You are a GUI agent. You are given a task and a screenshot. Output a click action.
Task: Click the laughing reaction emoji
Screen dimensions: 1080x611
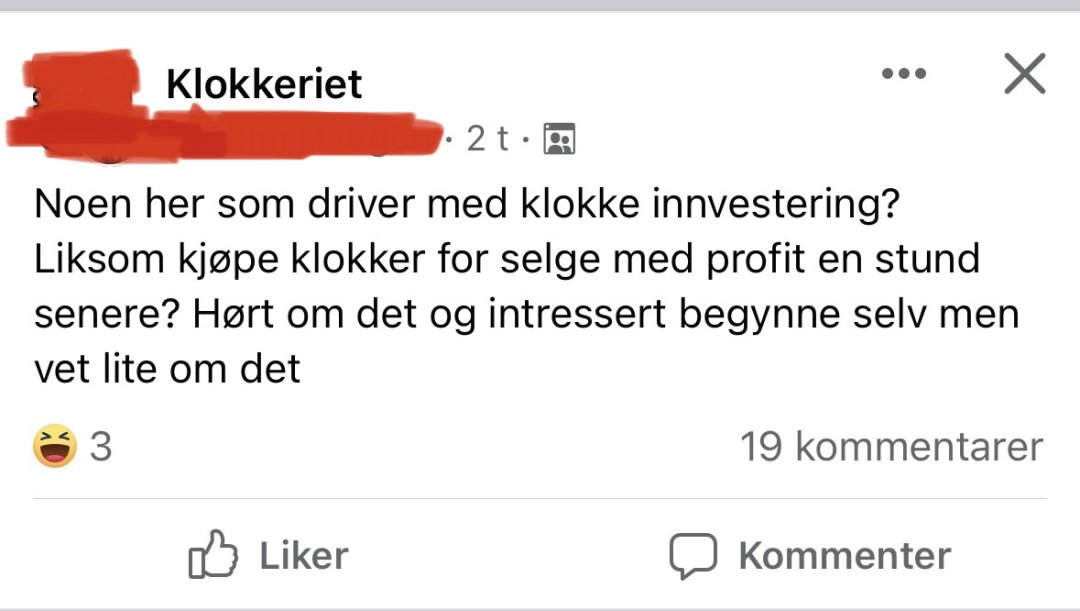[x=55, y=446]
